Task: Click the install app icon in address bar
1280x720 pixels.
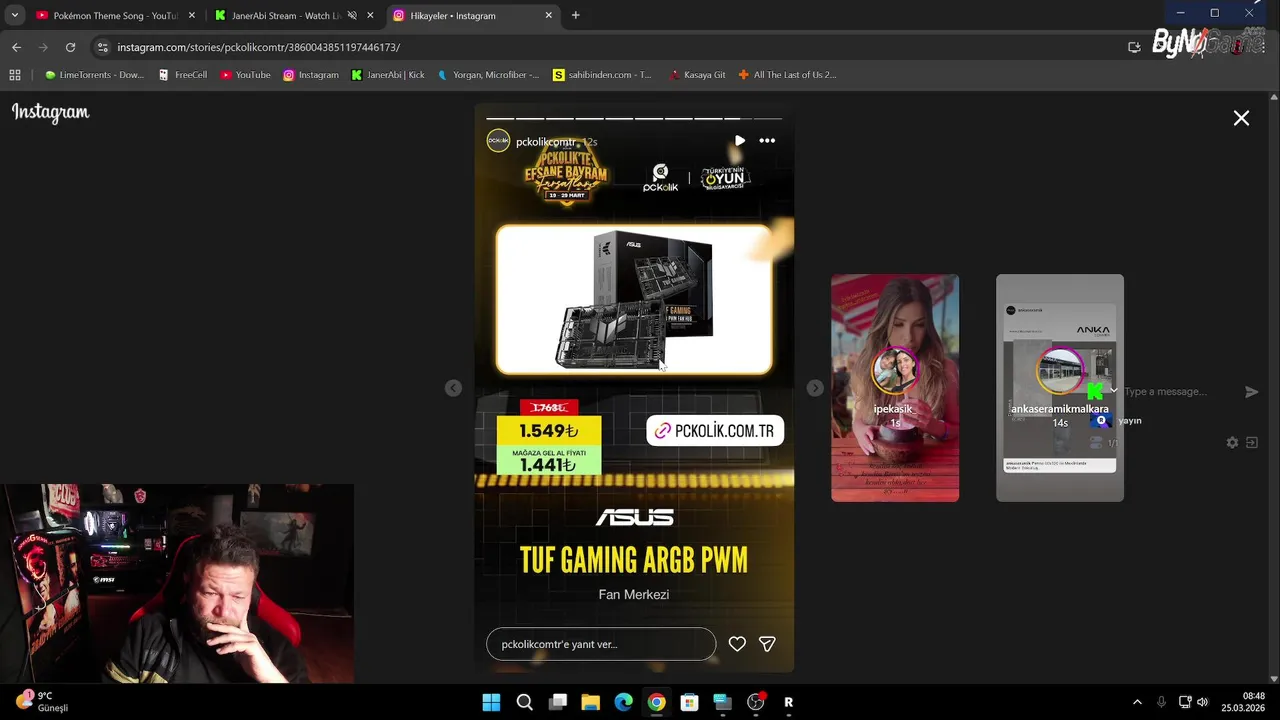Action: click(1134, 47)
